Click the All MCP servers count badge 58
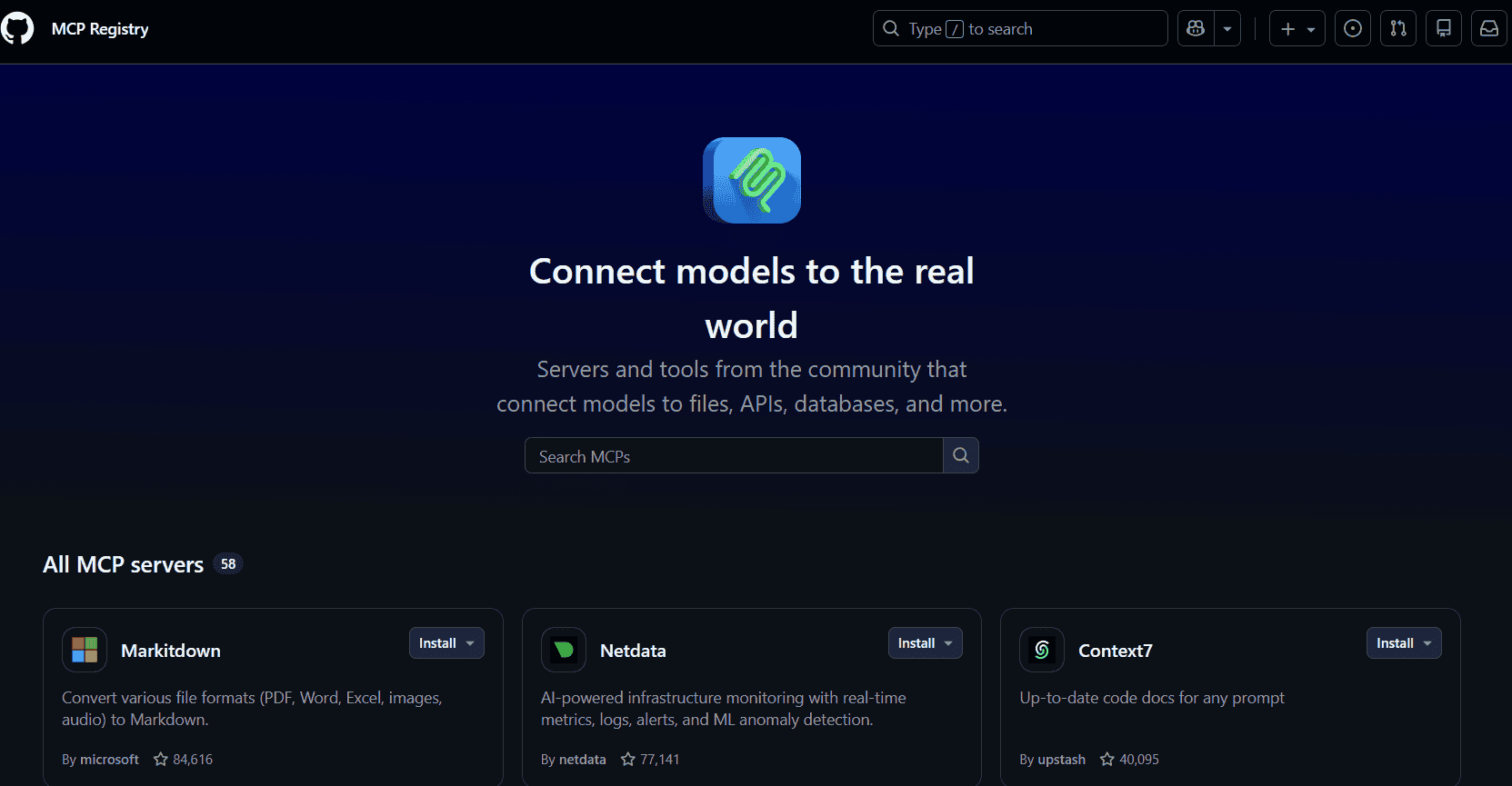 [x=228, y=564]
